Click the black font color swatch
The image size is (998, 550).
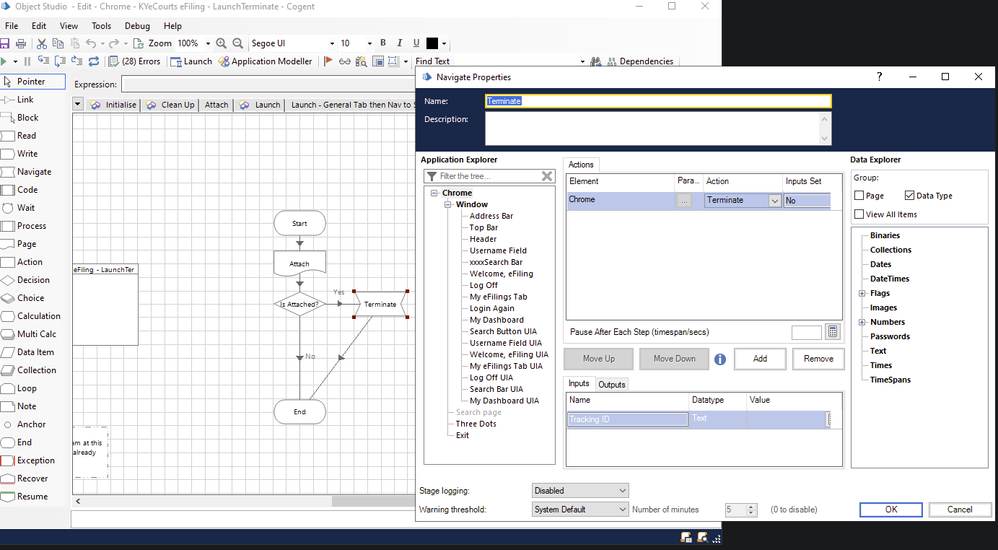tap(432, 44)
